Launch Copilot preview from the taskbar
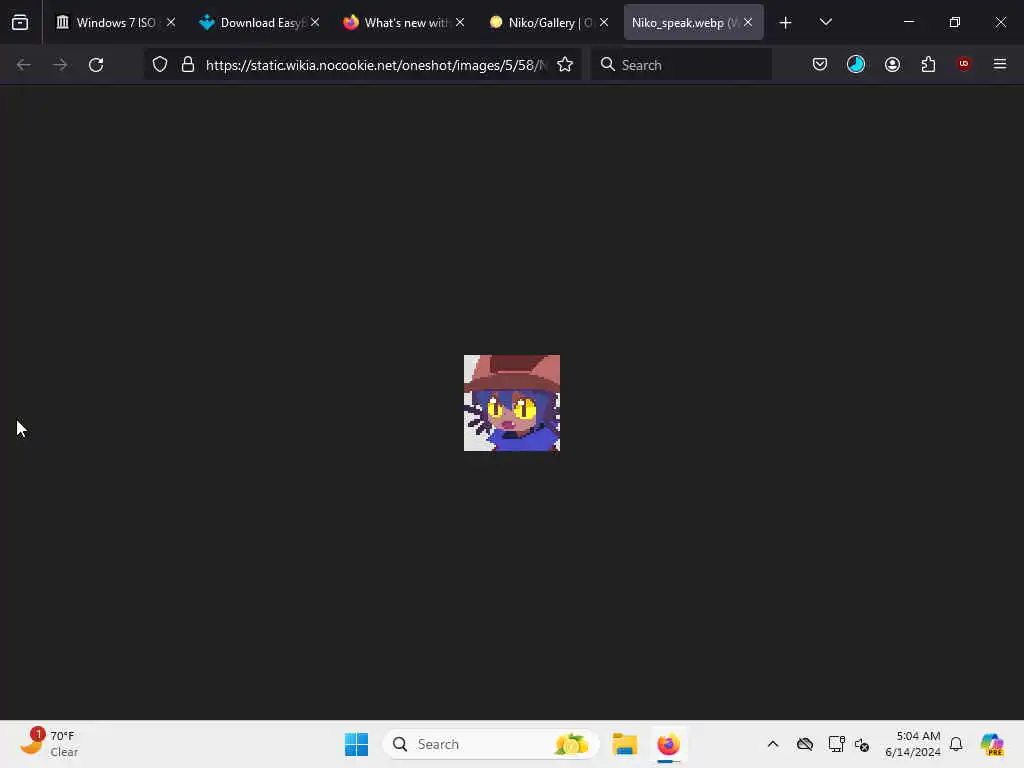The width and height of the screenshot is (1024, 768). [x=992, y=744]
